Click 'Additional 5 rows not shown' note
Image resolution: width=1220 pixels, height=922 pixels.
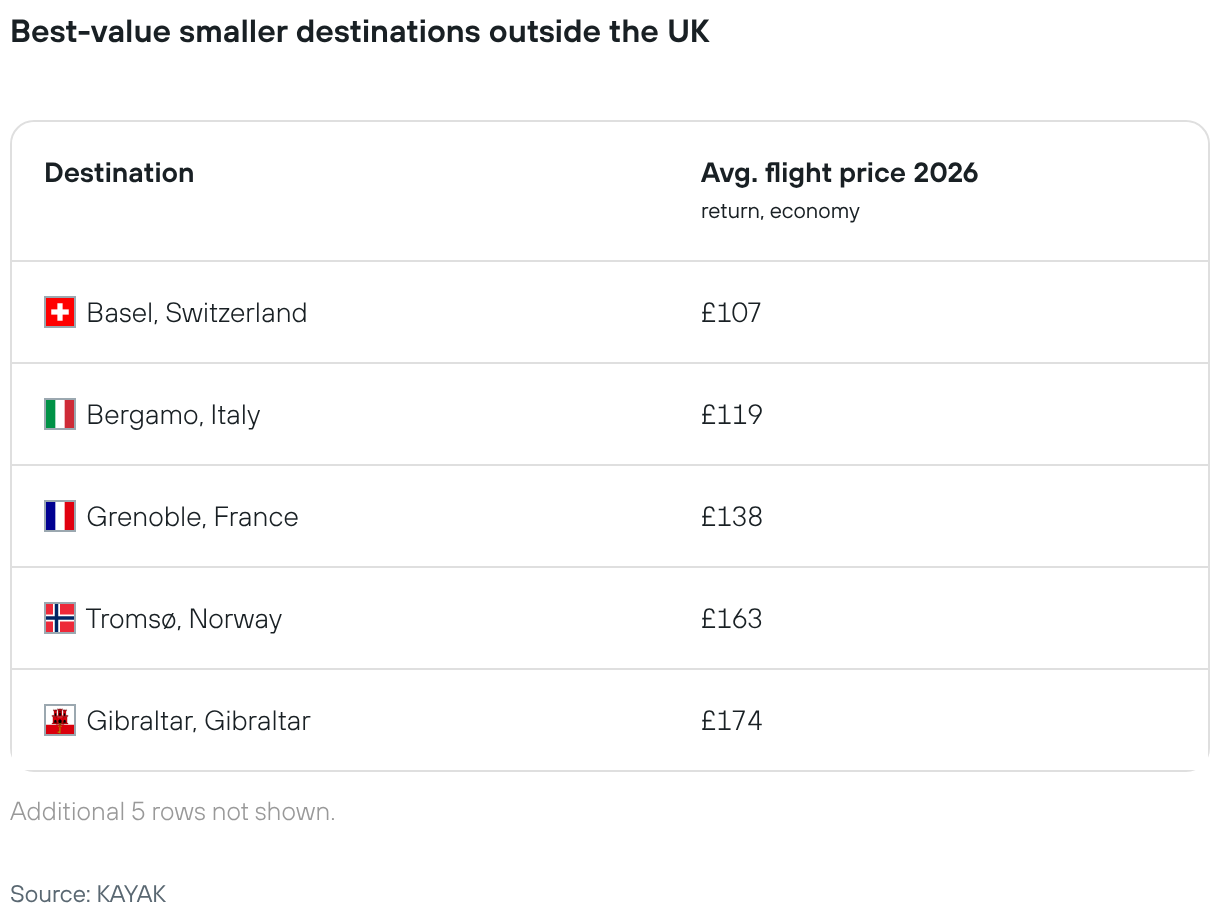173,812
